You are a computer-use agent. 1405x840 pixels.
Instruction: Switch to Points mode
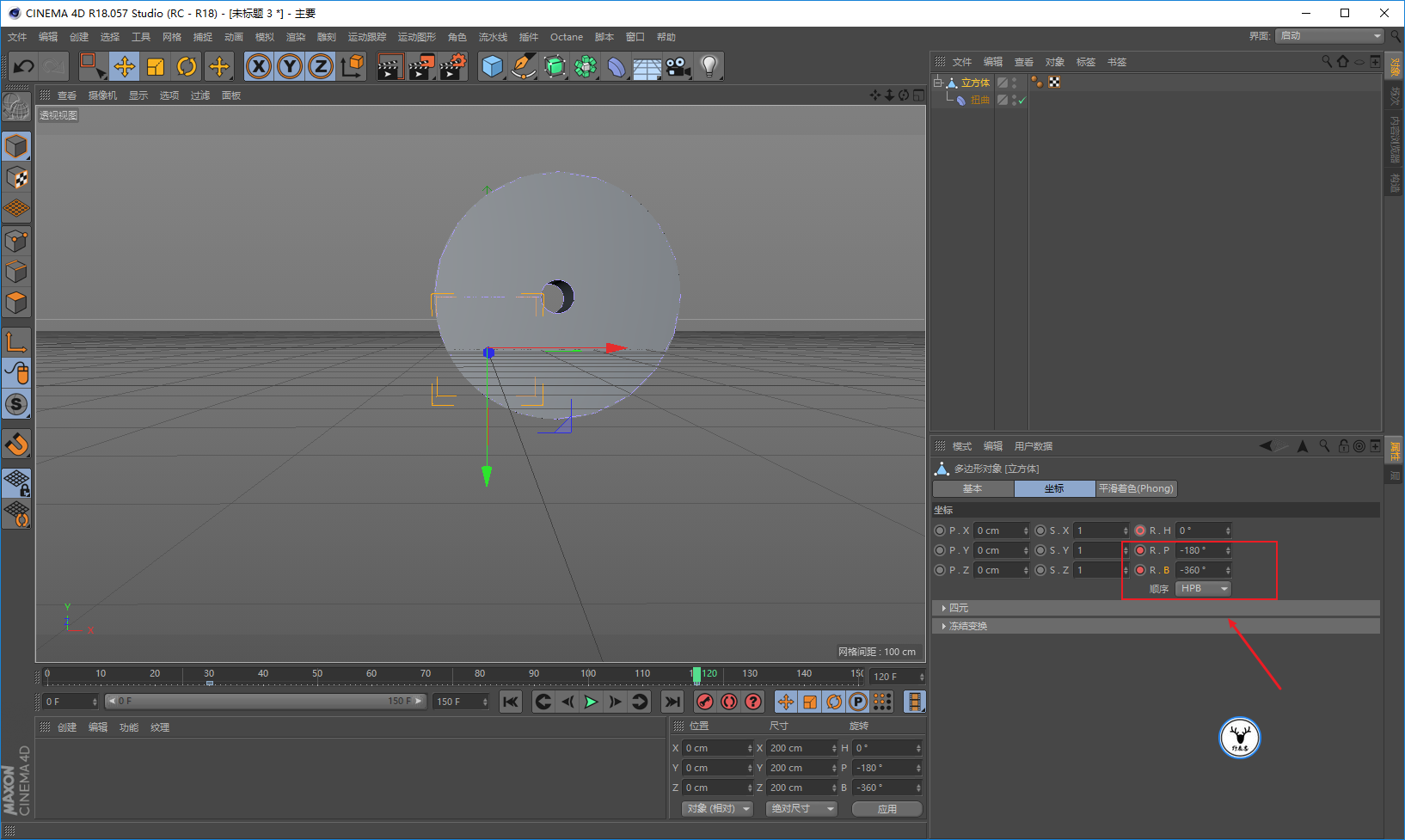pos(16,241)
